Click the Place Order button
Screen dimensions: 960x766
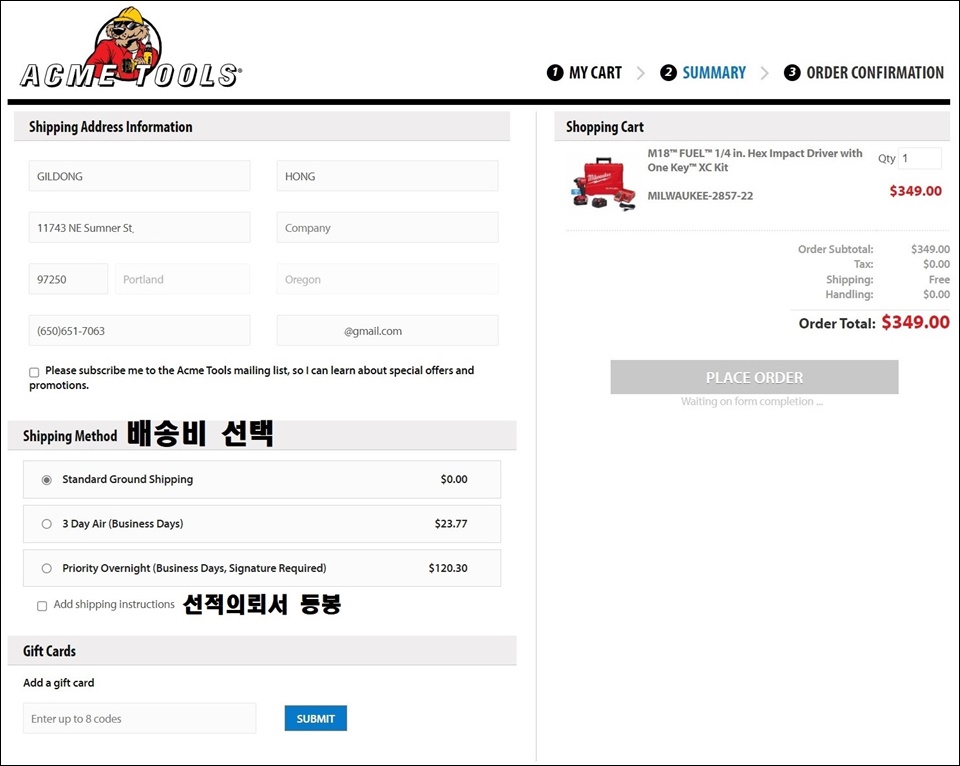pyautogui.click(x=754, y=377)
